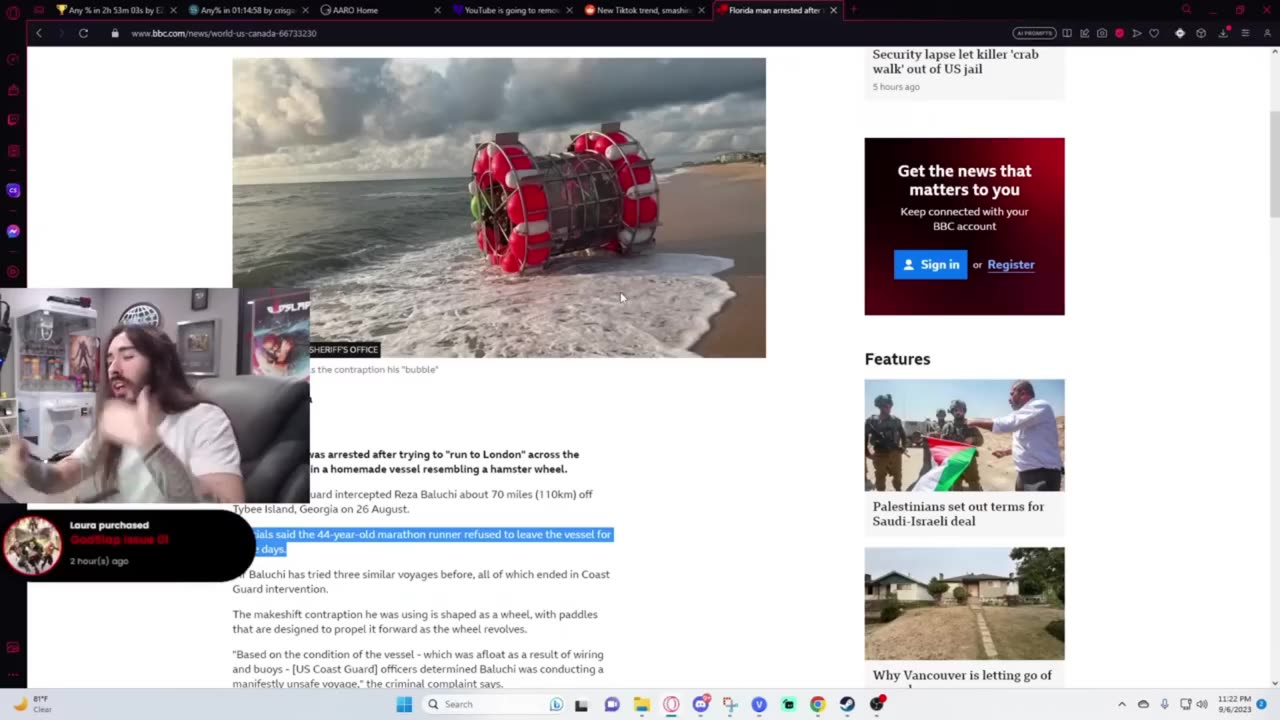Add page to bookmarks heart icon

[1153, 33]
